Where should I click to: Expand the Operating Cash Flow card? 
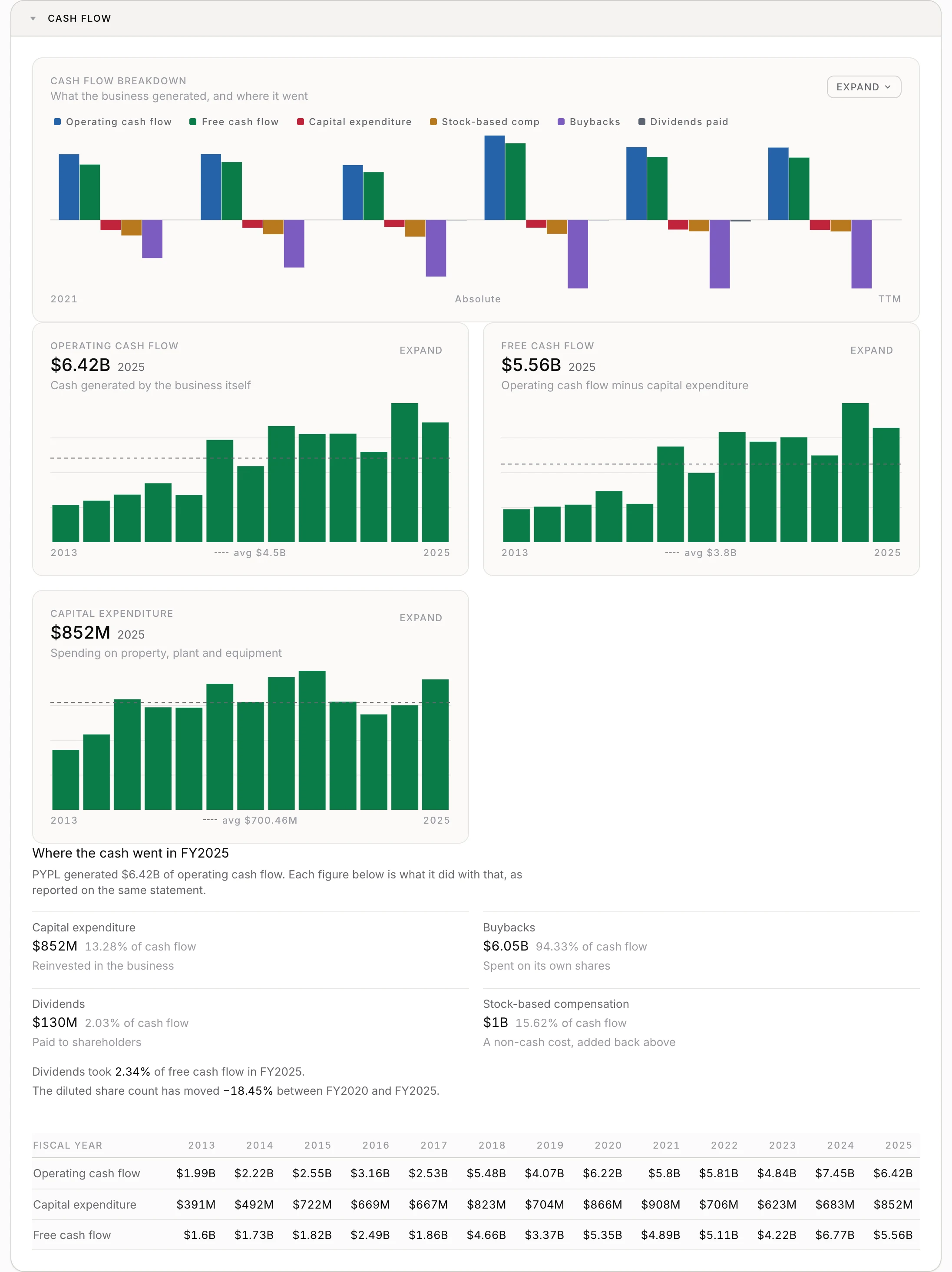point(421,350)
